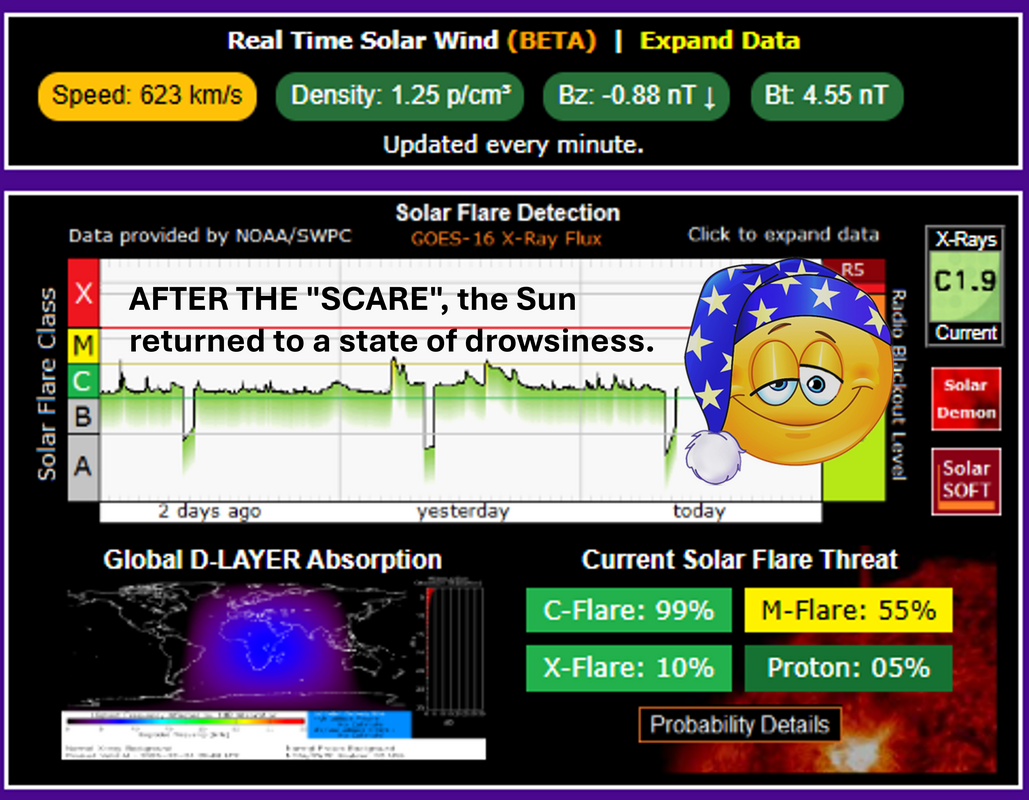Click the C-Flare 99% probability box

[628, 610]
